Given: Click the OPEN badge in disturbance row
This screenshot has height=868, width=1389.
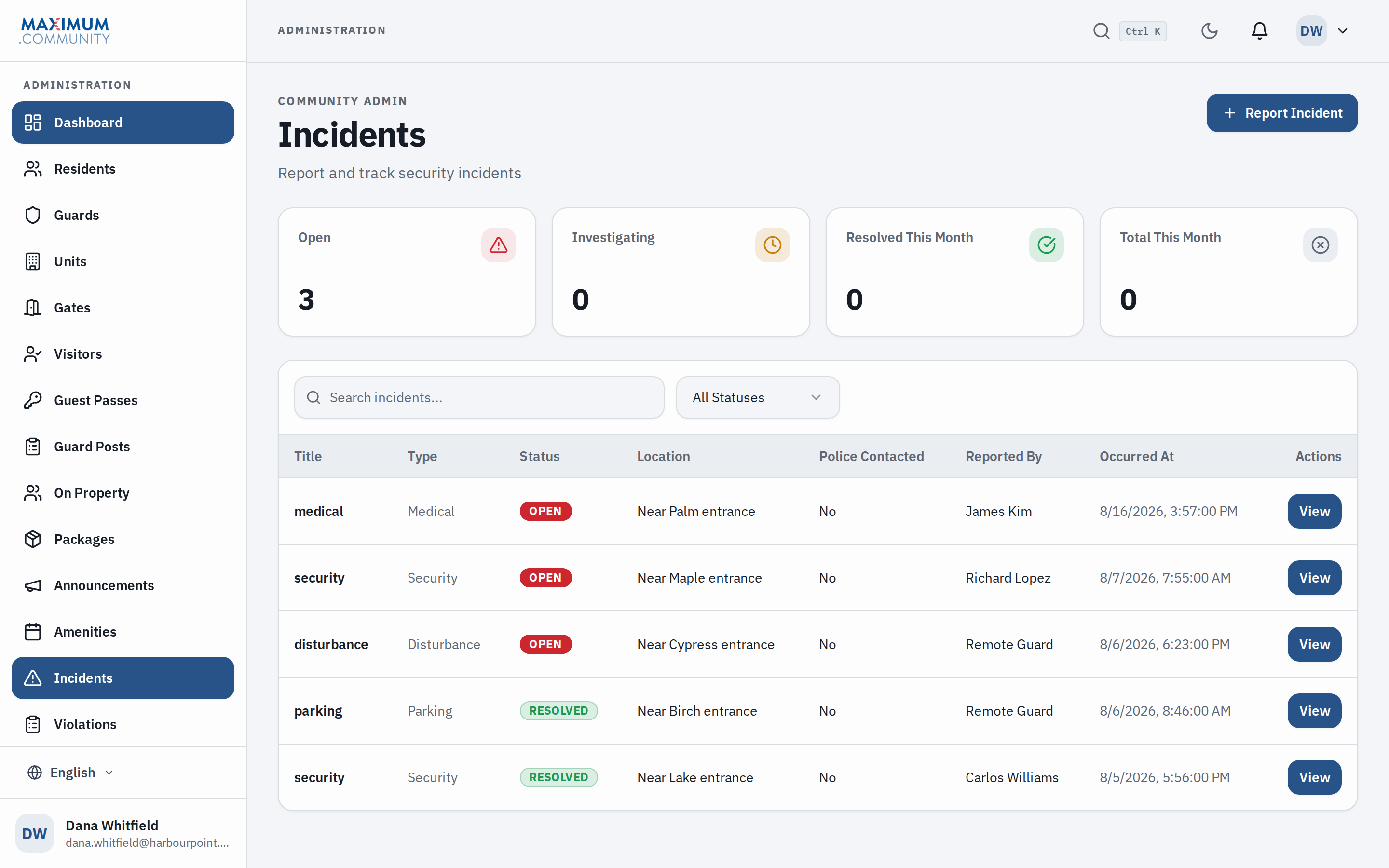Looking at the screenshot, I should tap(545, 644).
